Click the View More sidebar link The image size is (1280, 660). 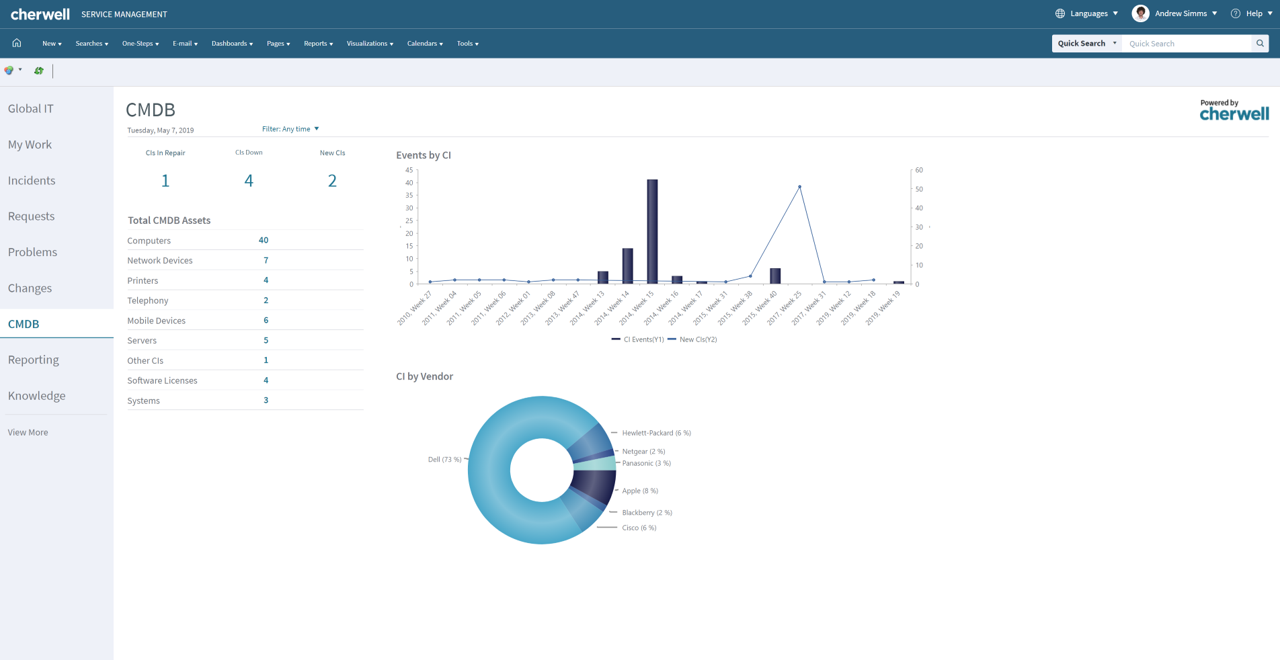[x=28, y=433]
